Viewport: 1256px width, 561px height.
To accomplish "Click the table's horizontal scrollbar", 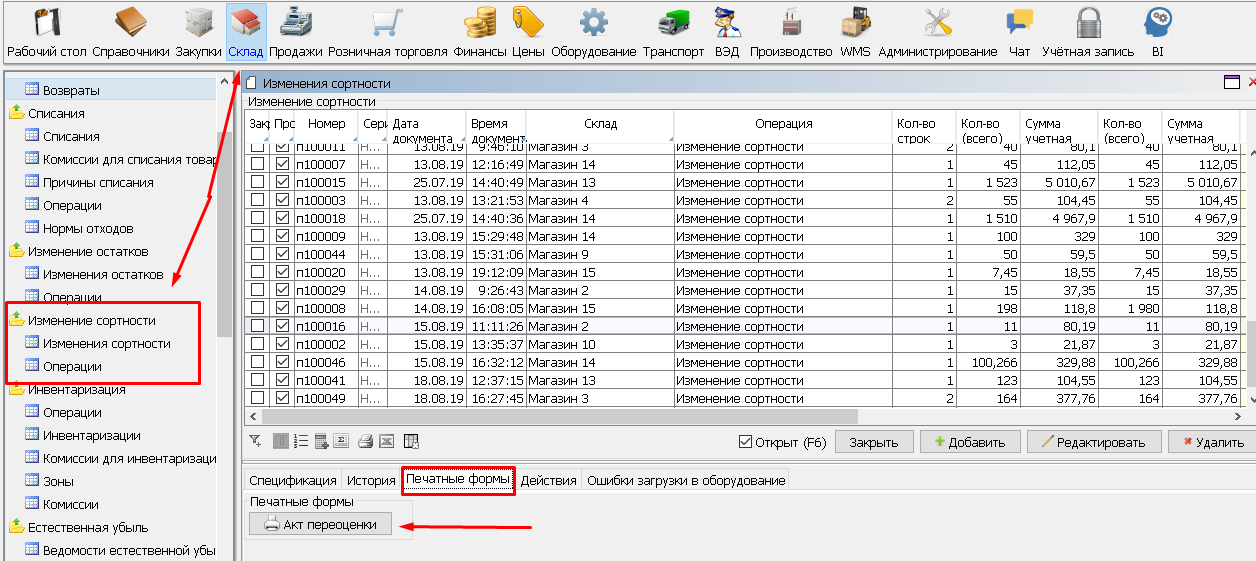I will [x=550, y=417].
